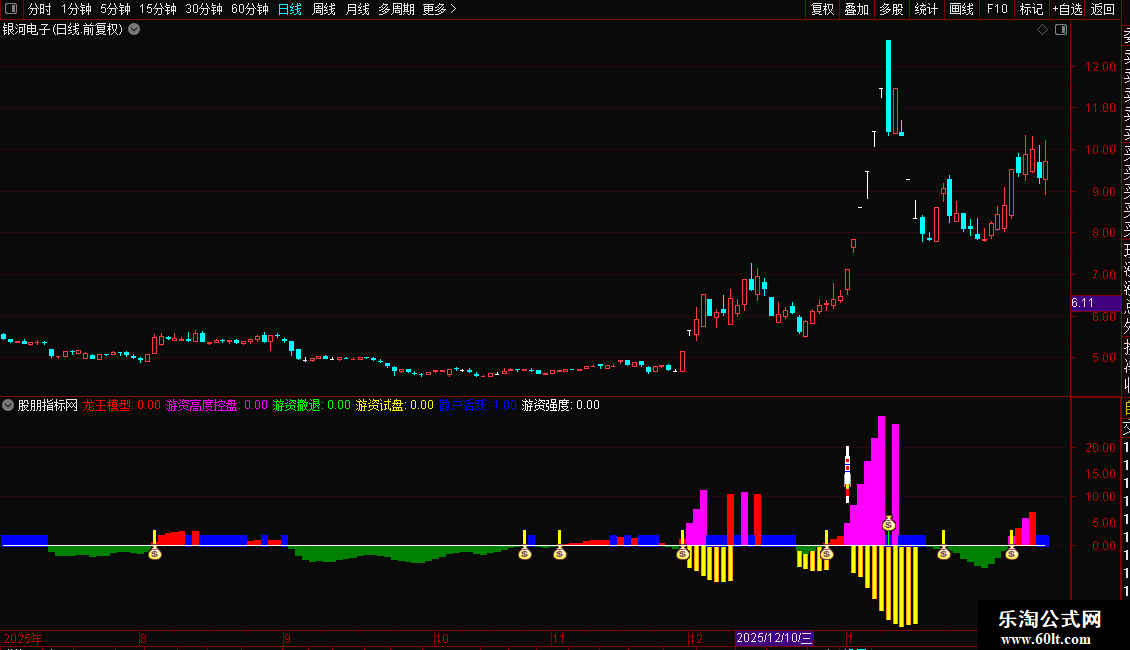The width and height of the screenshot is (1130, 650).
Task: Switch to 月线 monthly chart
Action: [357, 9]
